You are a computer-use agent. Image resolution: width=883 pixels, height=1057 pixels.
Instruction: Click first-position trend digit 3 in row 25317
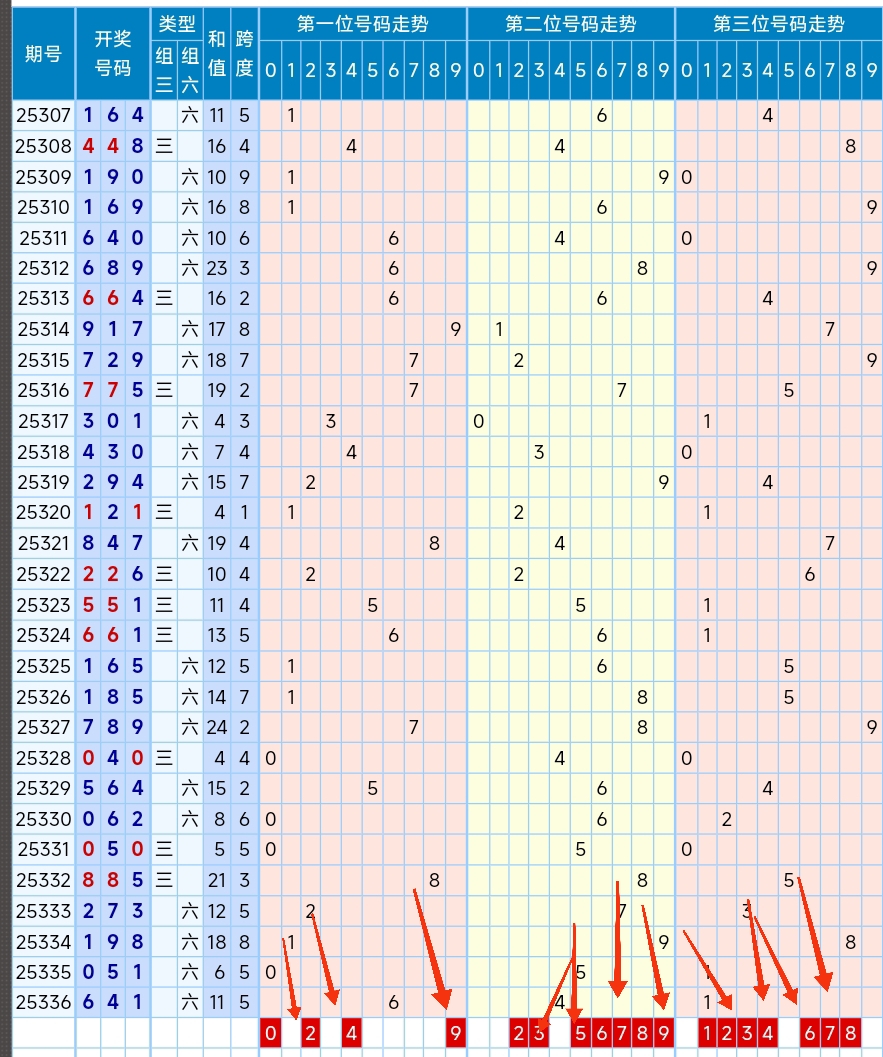click(330, 421)
